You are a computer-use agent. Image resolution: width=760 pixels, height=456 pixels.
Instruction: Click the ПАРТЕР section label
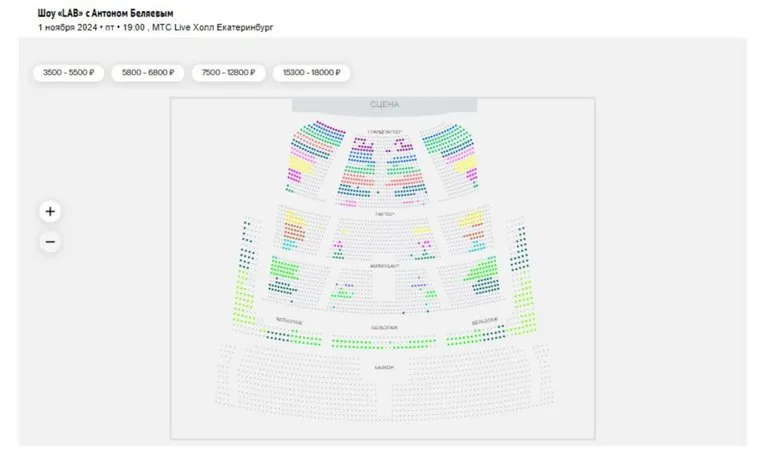tap(384, 214)
